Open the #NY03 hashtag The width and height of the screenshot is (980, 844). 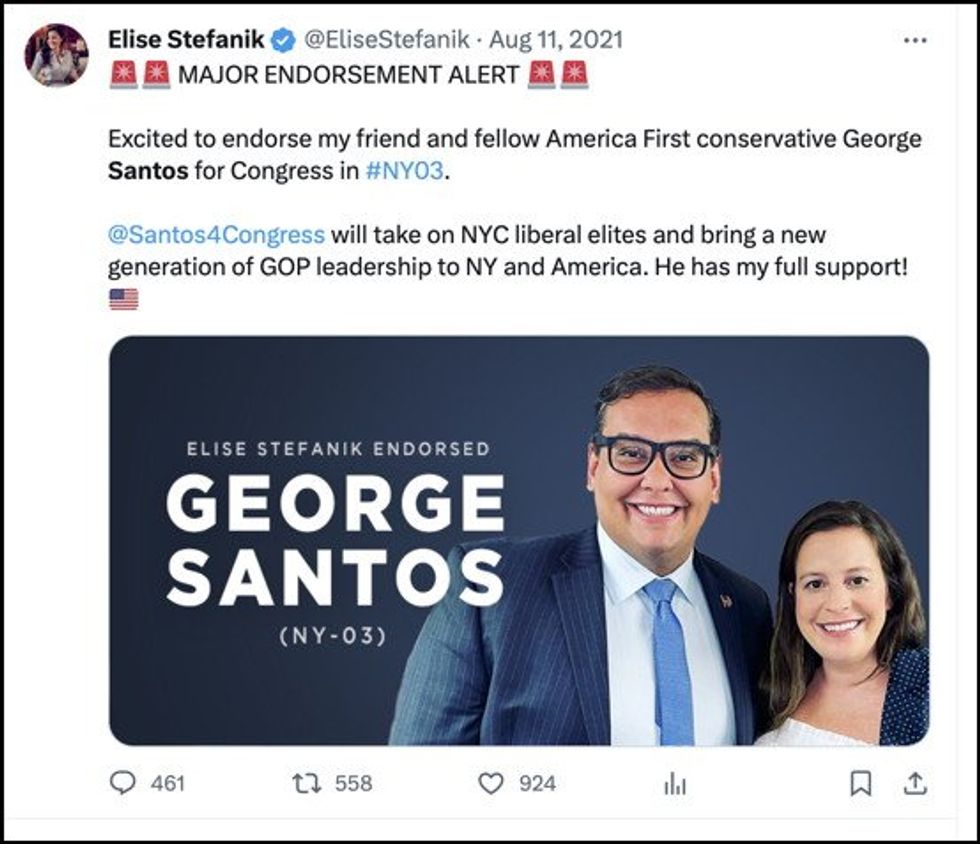[402, 170]
